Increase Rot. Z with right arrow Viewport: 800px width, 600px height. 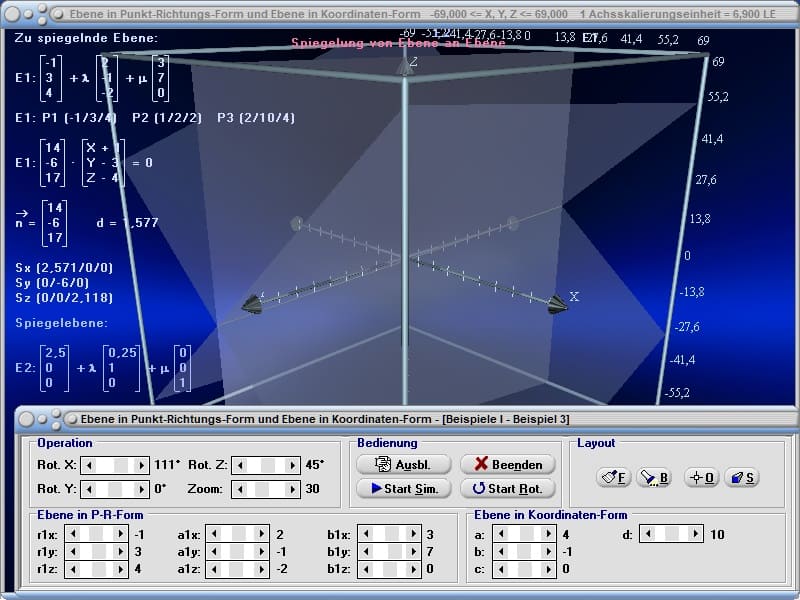[292, 465]
